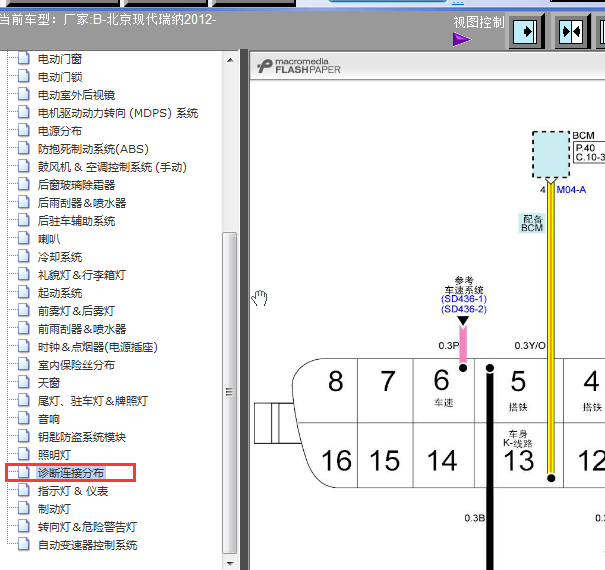This screenshot has width=605, height=570.
Task: Click document icon beside 音响
Action: click(24, 418)
